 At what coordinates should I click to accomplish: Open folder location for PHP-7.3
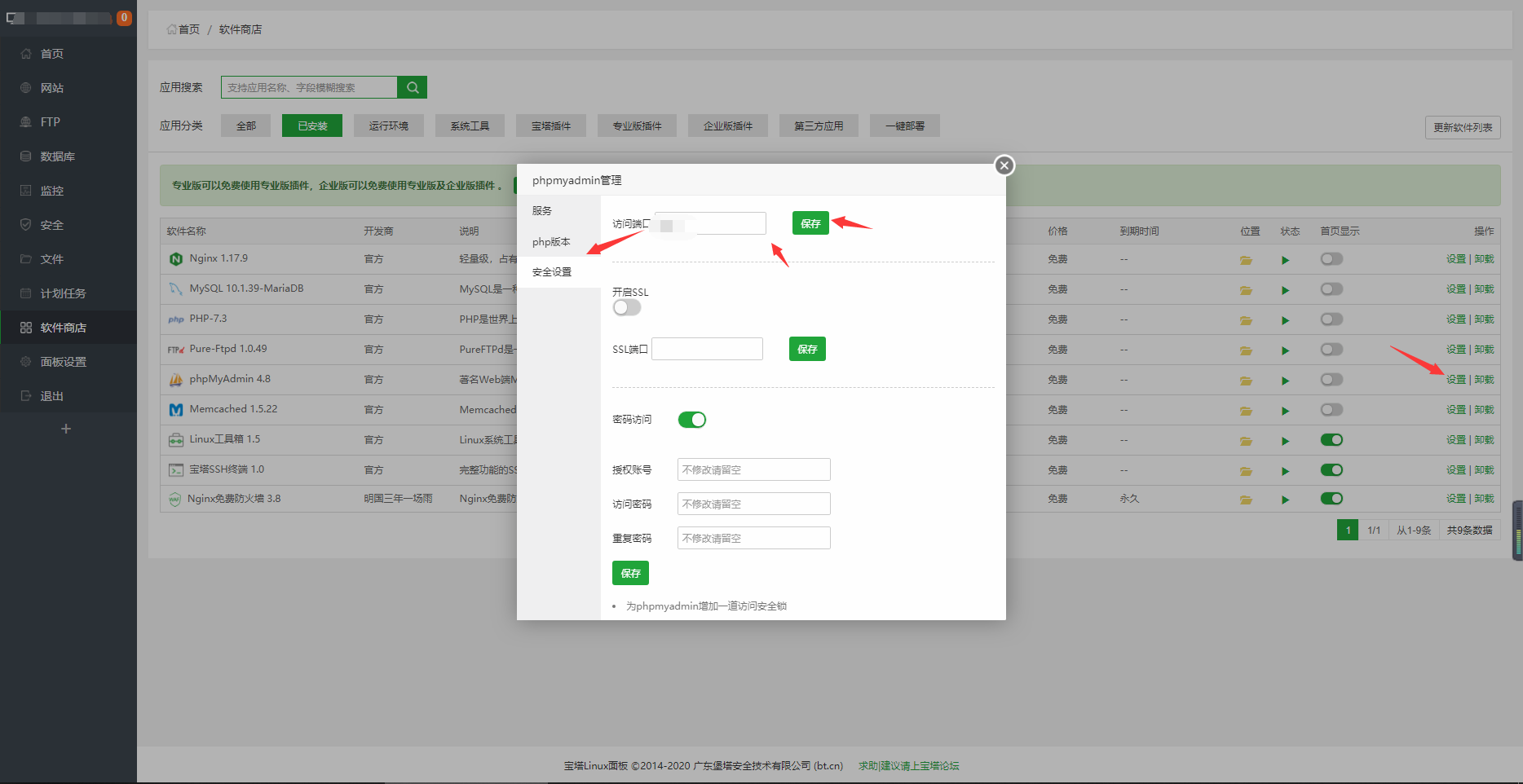[x=1246, y=320]
